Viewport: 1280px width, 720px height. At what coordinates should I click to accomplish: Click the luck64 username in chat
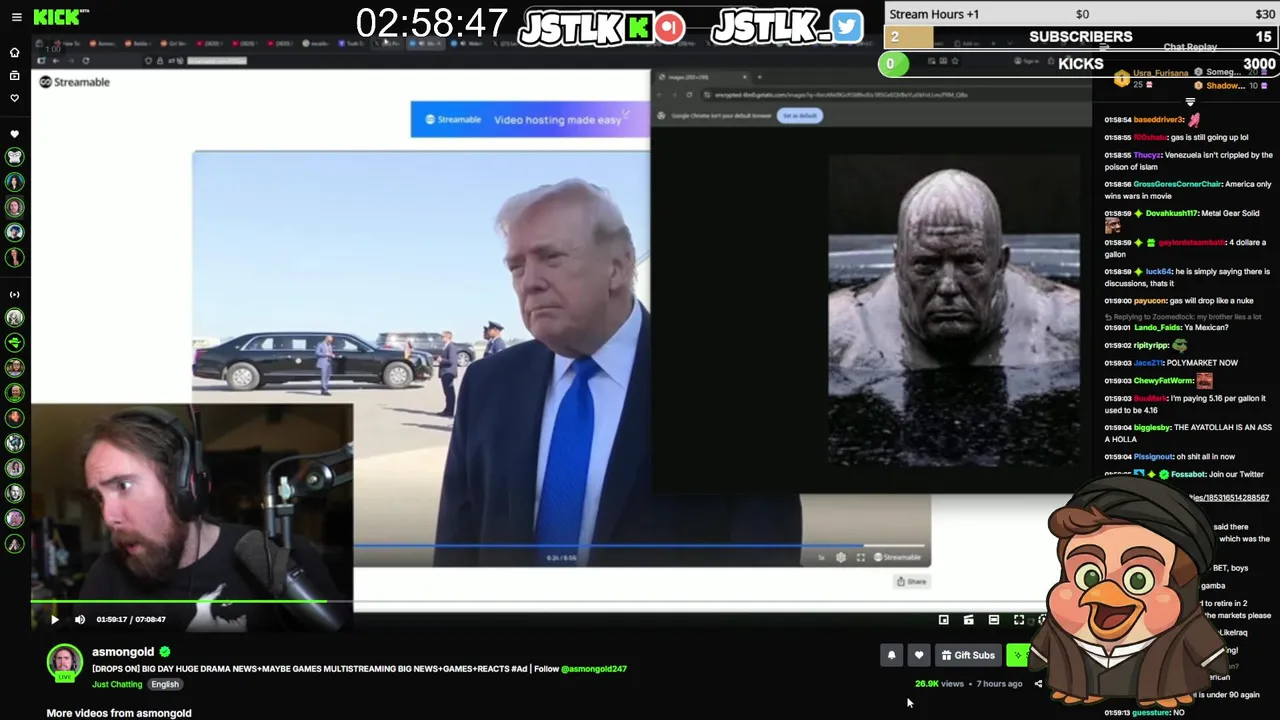tap(1158, 271)
